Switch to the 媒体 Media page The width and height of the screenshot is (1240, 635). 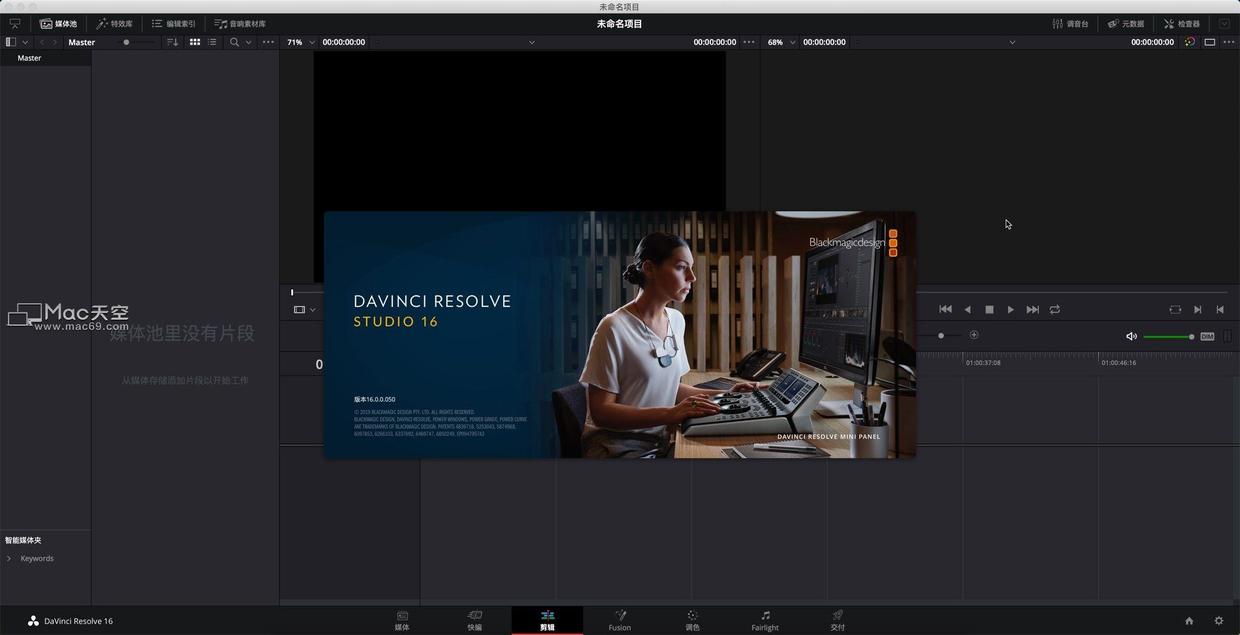click(402, 620)
